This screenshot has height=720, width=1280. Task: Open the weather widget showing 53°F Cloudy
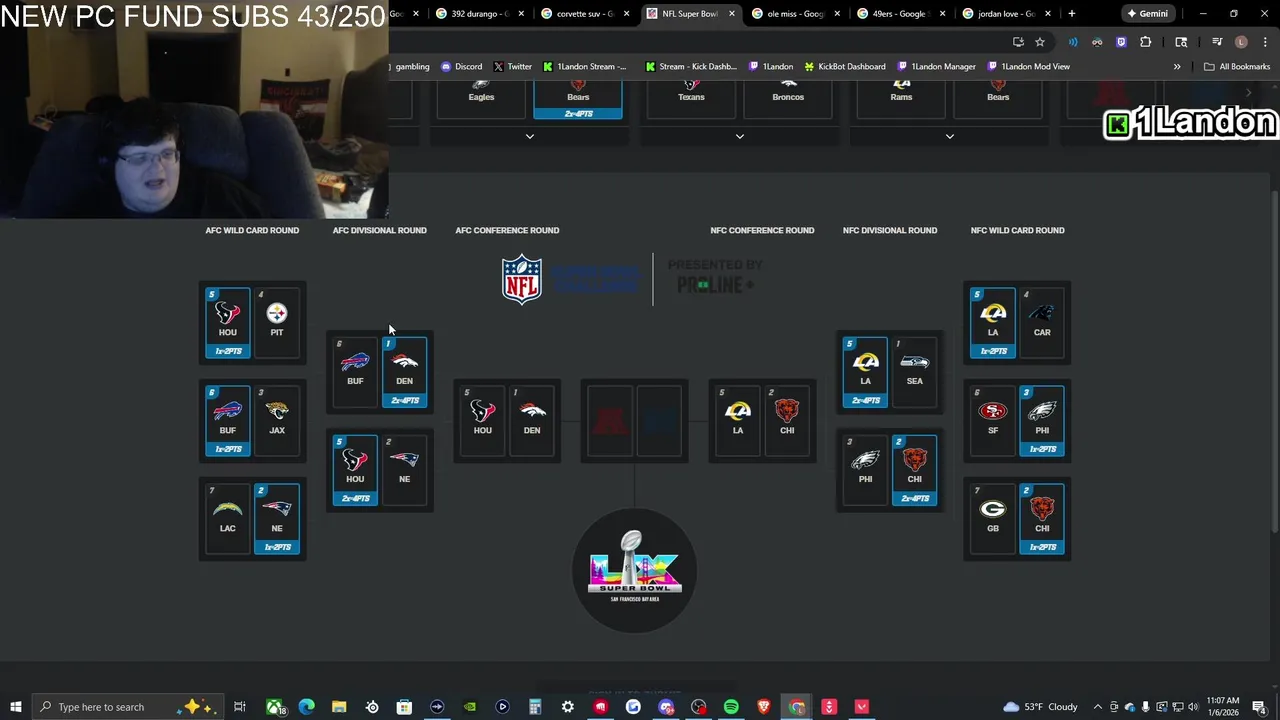pos(1040,707)
